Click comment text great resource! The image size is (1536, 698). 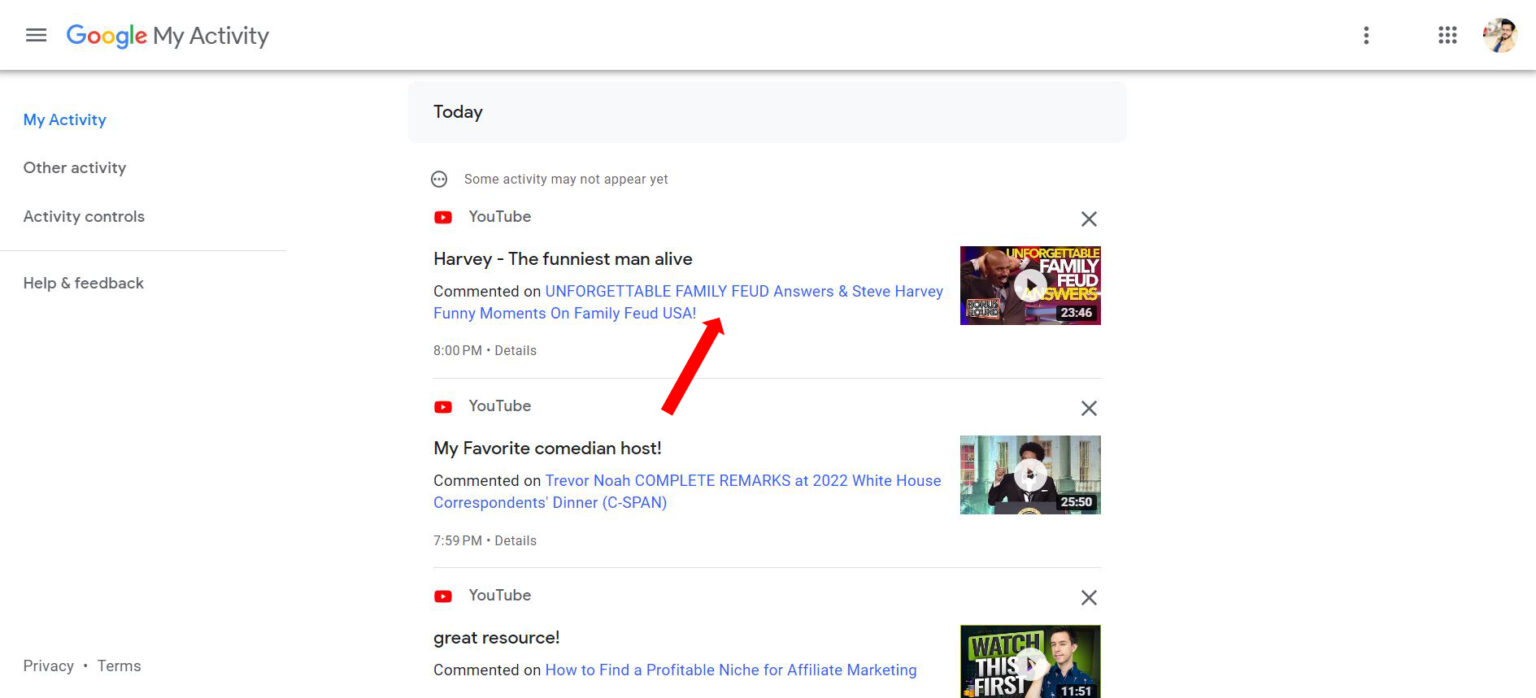[x=496, y=638]
